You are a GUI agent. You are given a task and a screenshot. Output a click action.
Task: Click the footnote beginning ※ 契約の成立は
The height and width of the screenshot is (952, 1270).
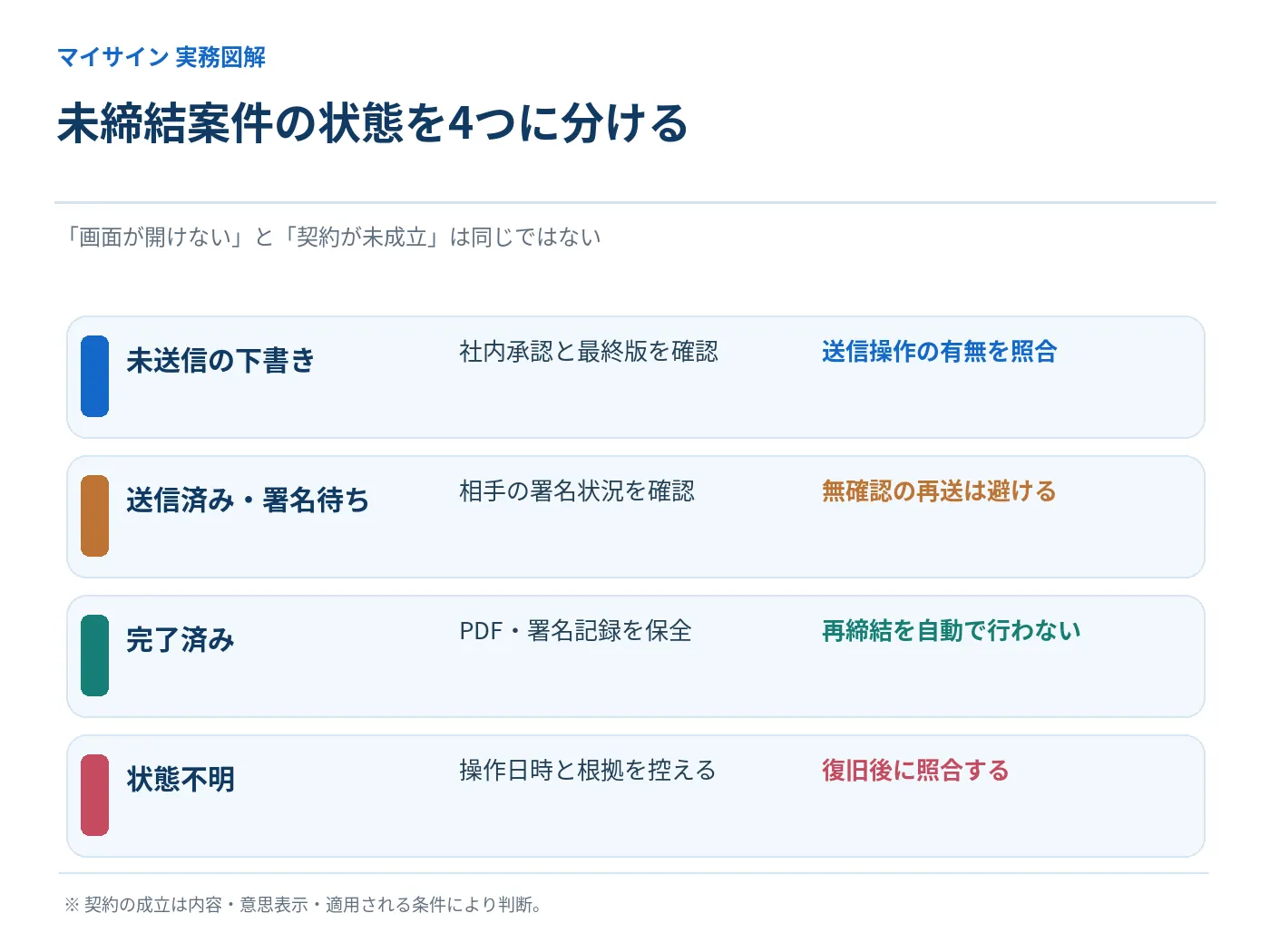coord(303,905)
